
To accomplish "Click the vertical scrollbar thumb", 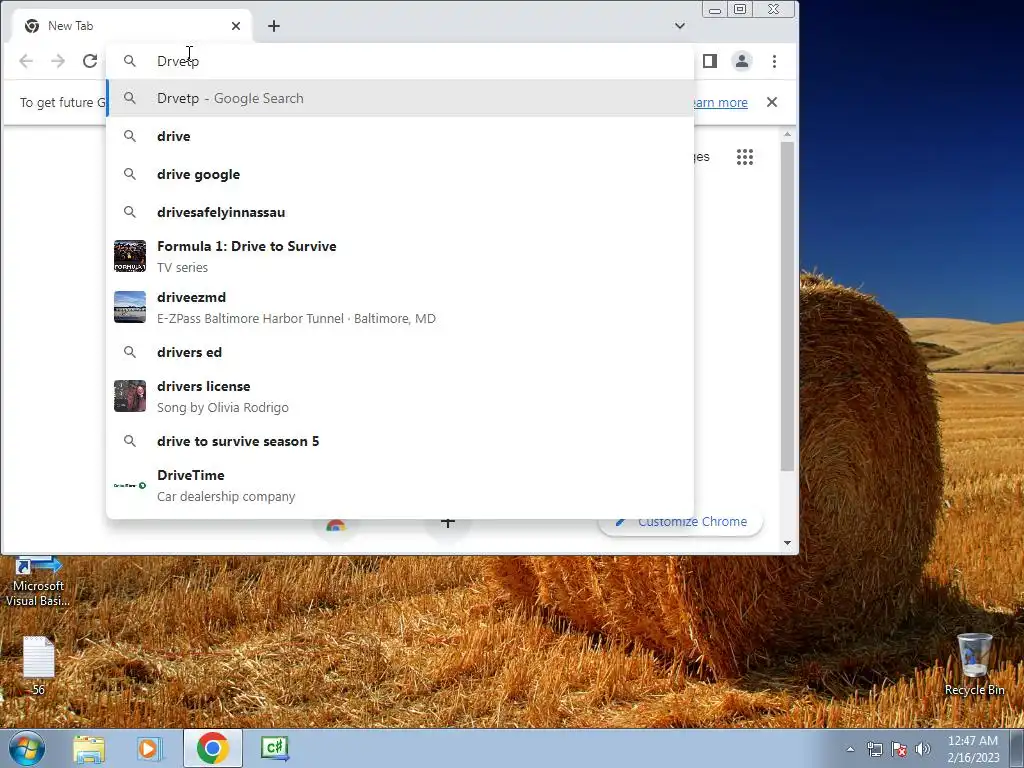I will point(788,306).
